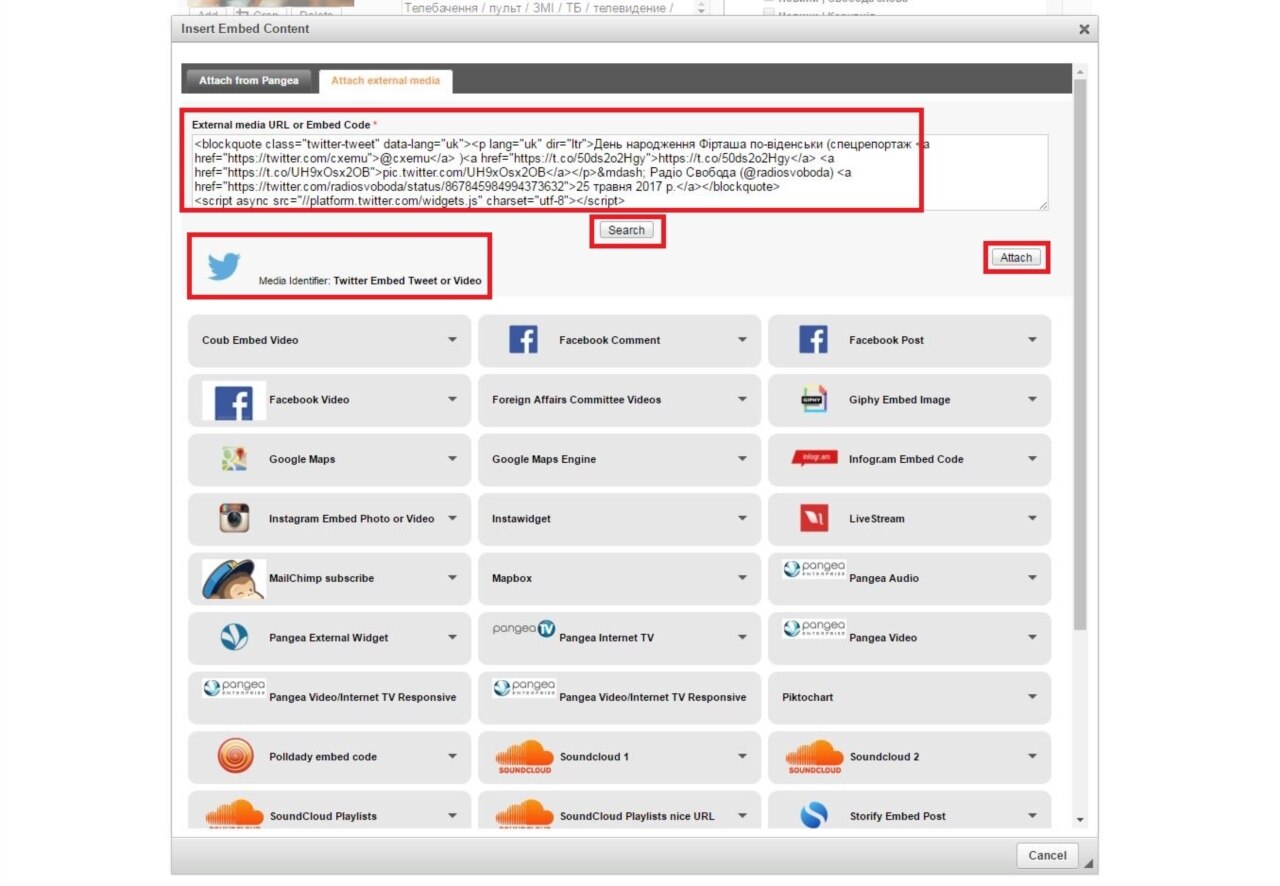Choose the Instagram camera icon
The height and width of the screenshot is (886, 1280).
pos(234,518)
